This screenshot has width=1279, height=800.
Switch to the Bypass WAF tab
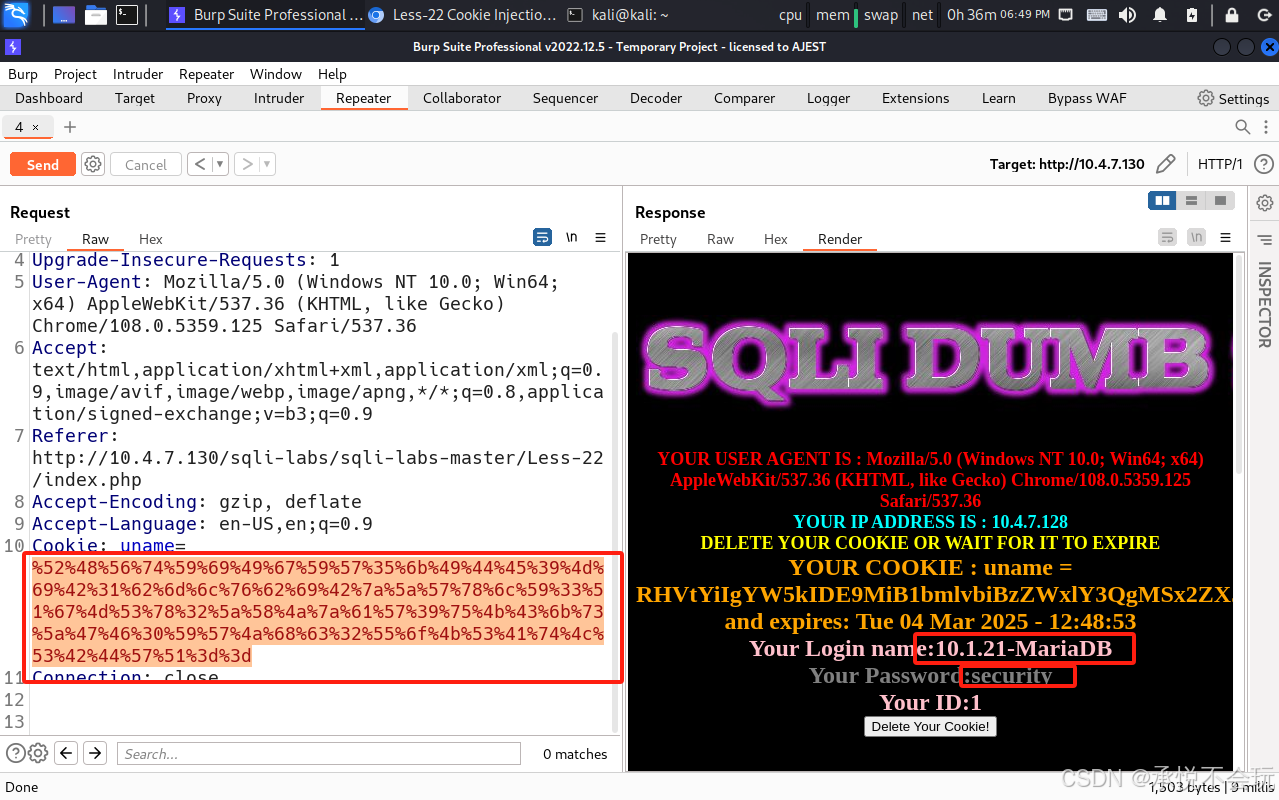1087,98
